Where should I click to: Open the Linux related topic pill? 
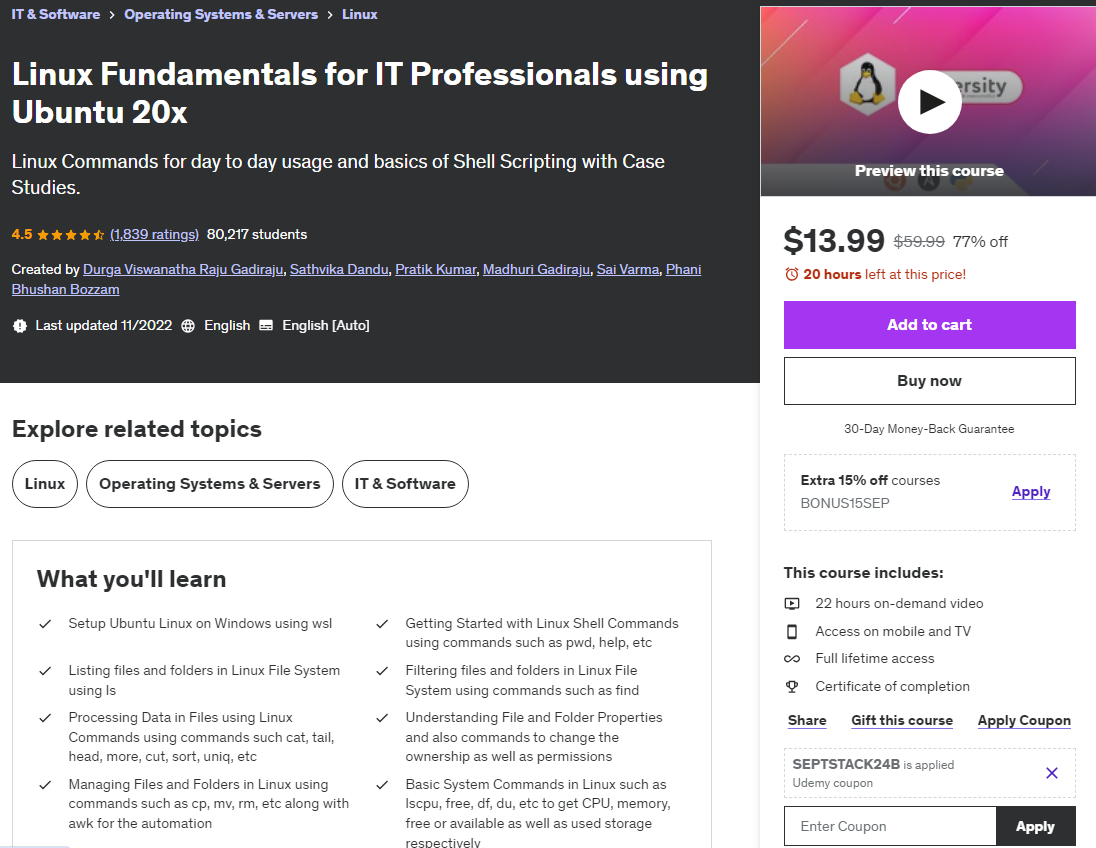click(44, 483)
